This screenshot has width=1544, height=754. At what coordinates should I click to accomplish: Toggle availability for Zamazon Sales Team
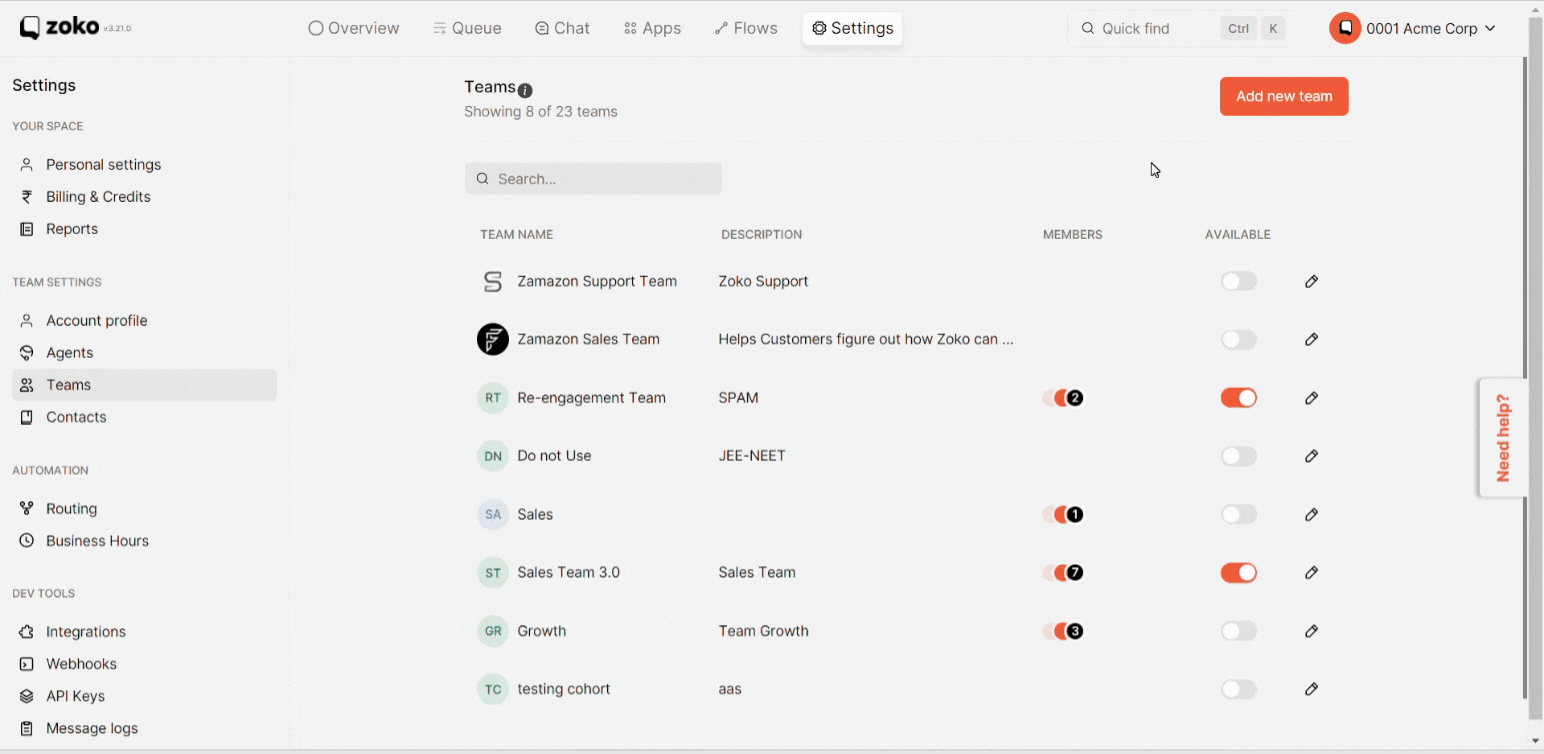pos(1238,340)
